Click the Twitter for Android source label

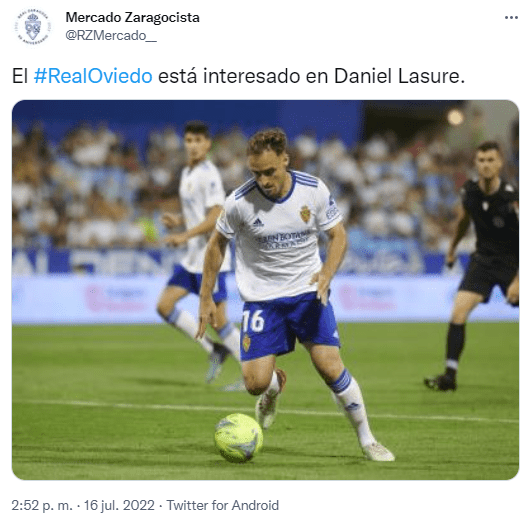point(223,505)
